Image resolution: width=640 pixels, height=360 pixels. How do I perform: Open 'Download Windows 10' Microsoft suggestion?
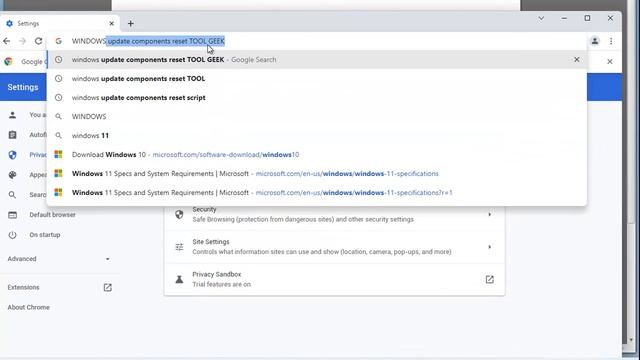(x=317, y=154)
